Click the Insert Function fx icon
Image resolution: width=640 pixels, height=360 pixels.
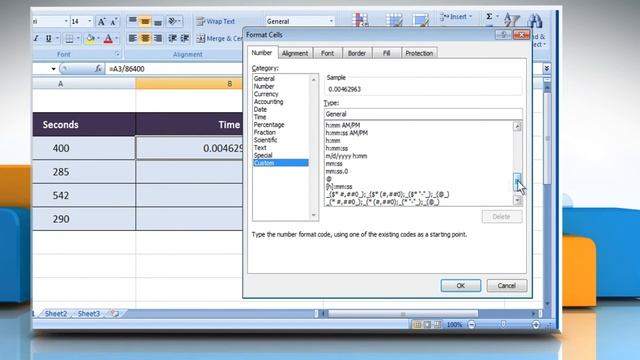tap(98, 69)
